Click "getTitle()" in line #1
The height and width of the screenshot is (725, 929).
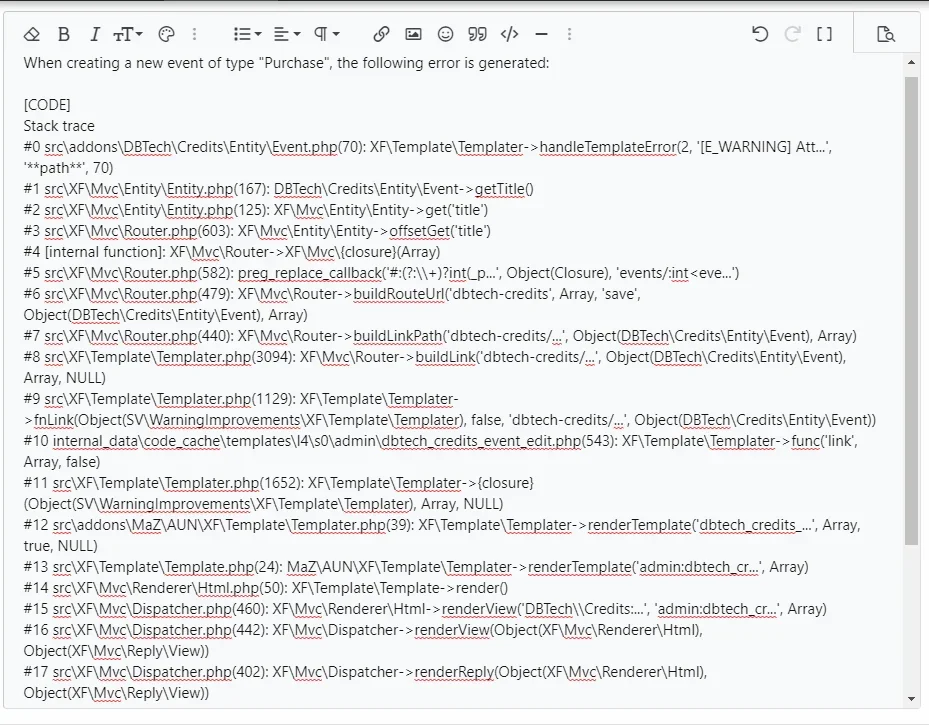(x=504, y=189)
